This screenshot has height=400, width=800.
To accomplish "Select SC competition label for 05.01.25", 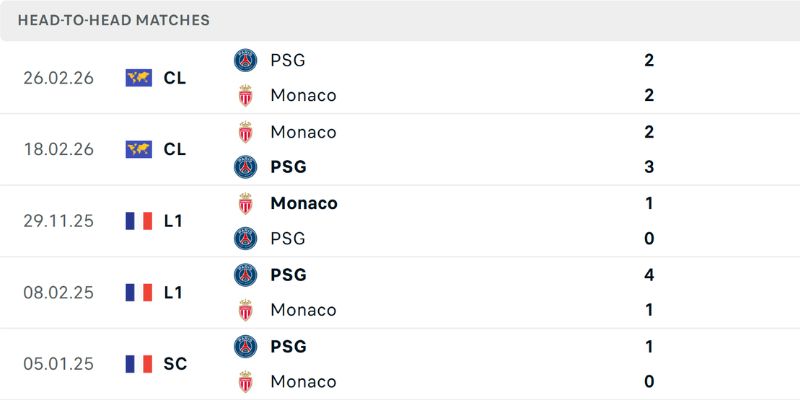I will [x=175, y=364].
